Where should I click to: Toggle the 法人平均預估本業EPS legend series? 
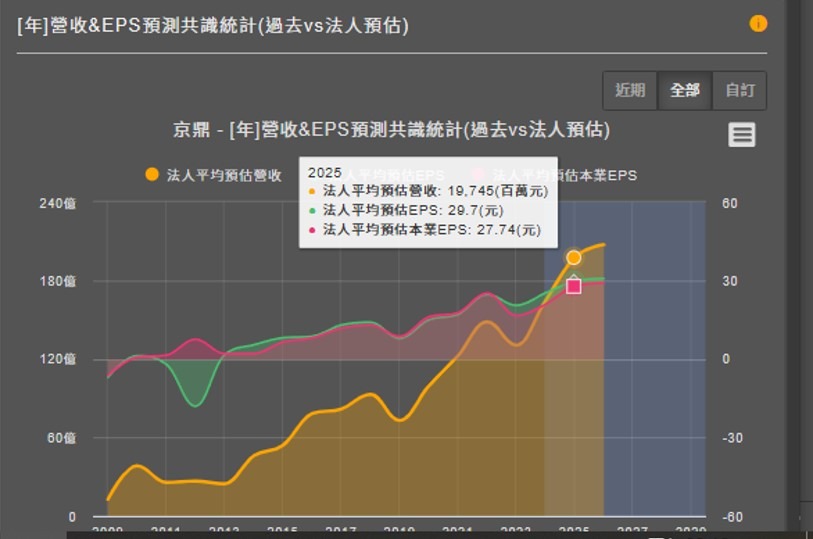pos(555,175)
